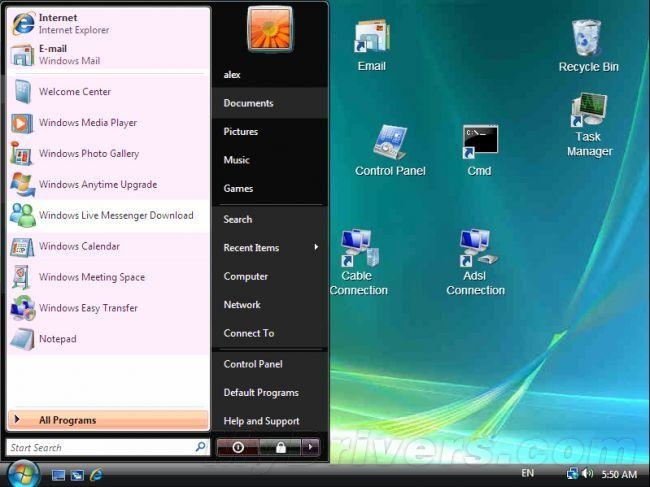
Task: Open Windows Media Player from Start menu
Action: (109, 123)
